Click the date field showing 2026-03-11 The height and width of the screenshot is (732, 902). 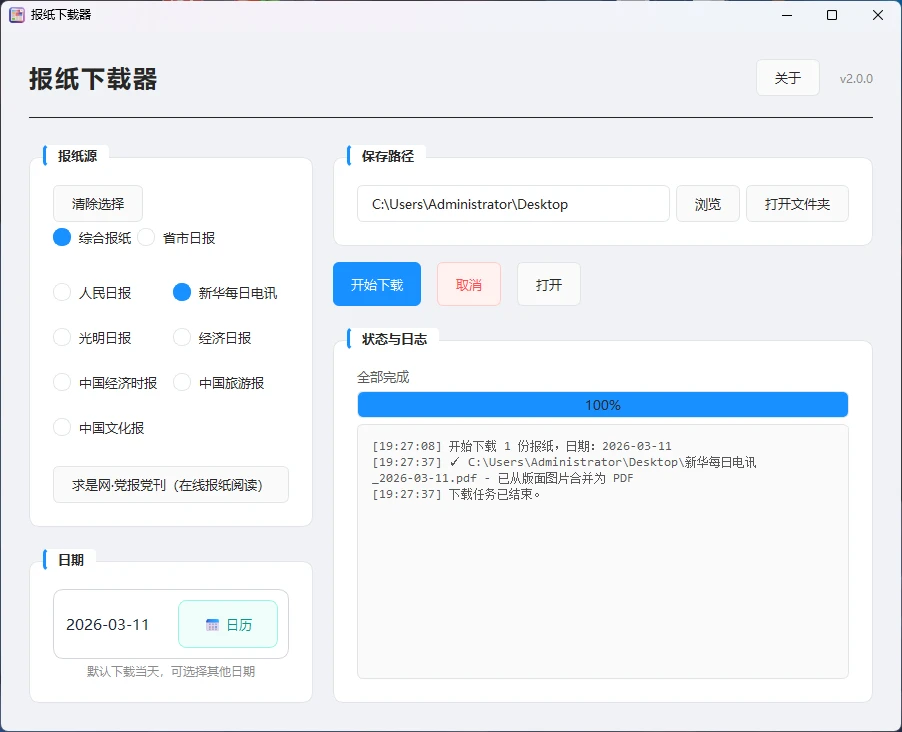(x=108, y=624)
